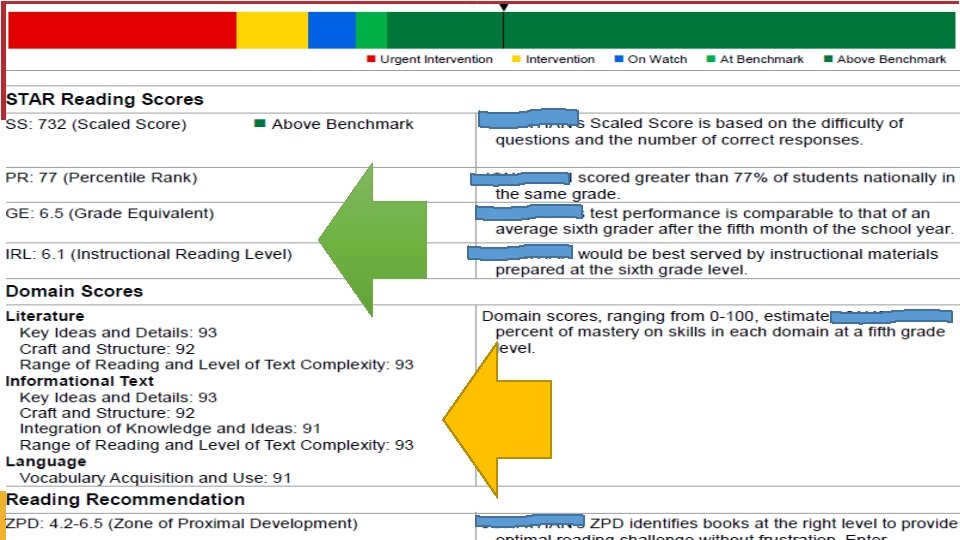Click the Above Benchmark legend label
Viewport: 960px width, 540px height.
click(891, 59)
